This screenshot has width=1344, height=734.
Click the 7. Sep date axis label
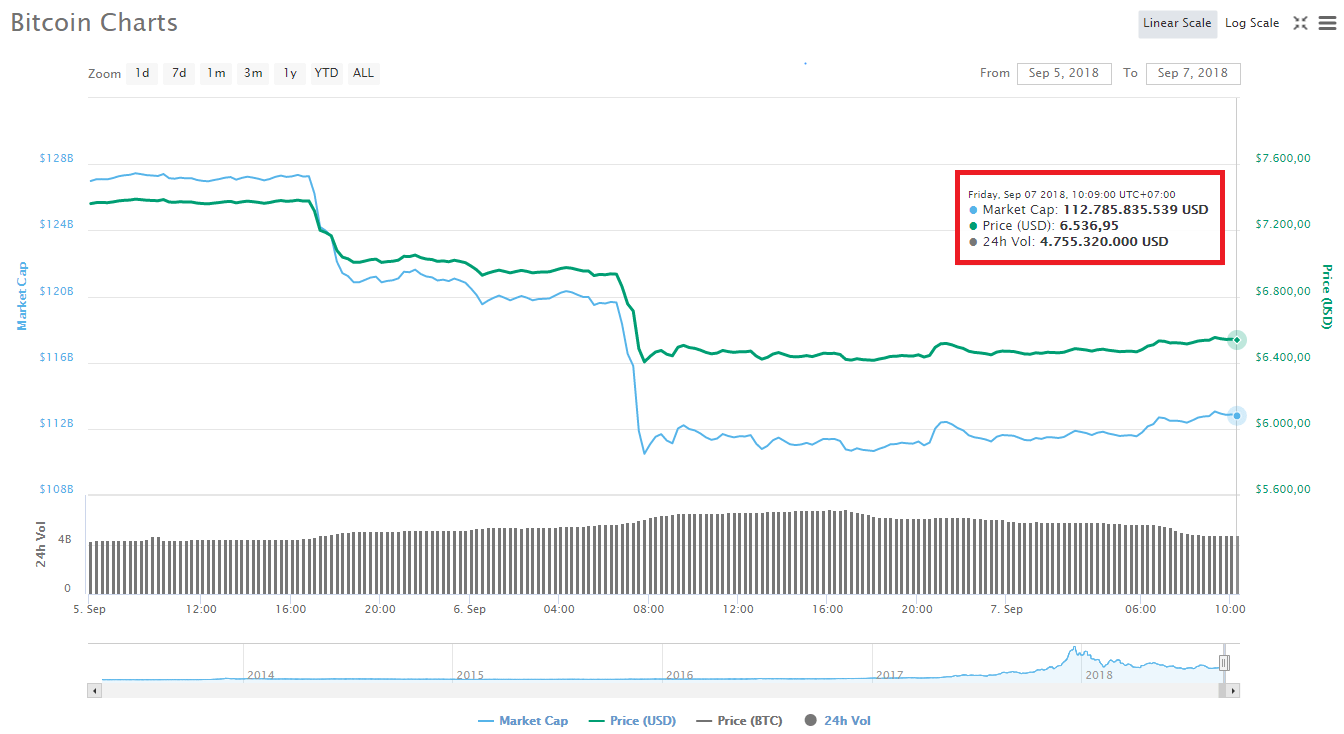pyautogui.click(x=1006, y=609)
